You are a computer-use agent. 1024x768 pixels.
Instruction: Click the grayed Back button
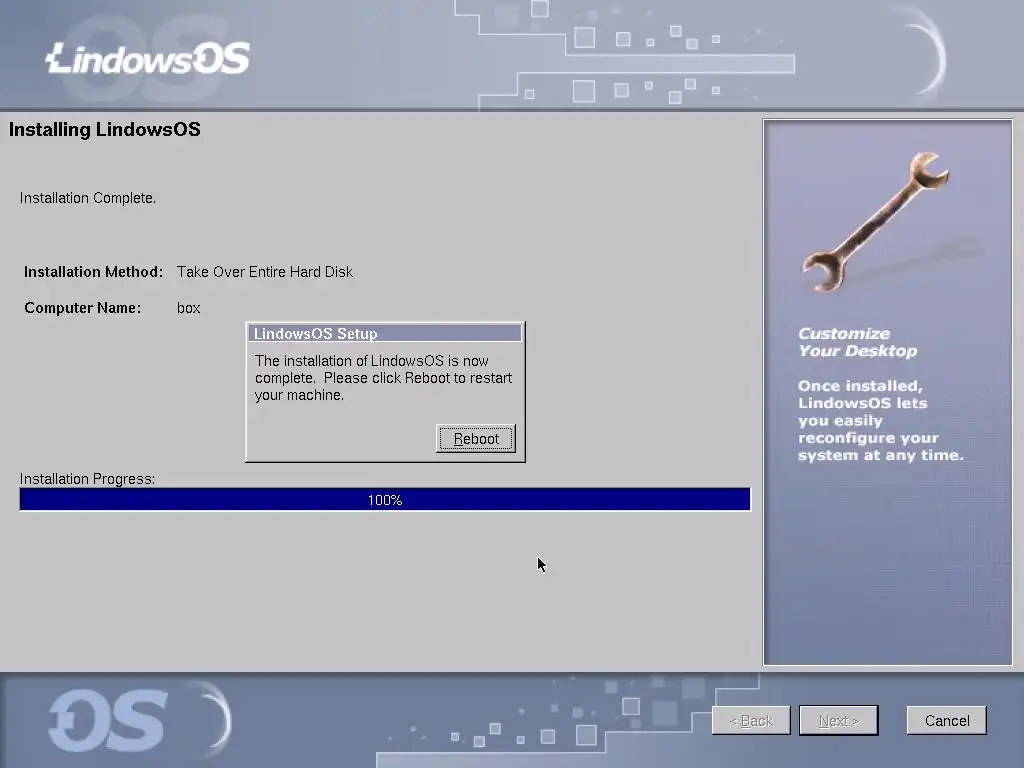751,720
